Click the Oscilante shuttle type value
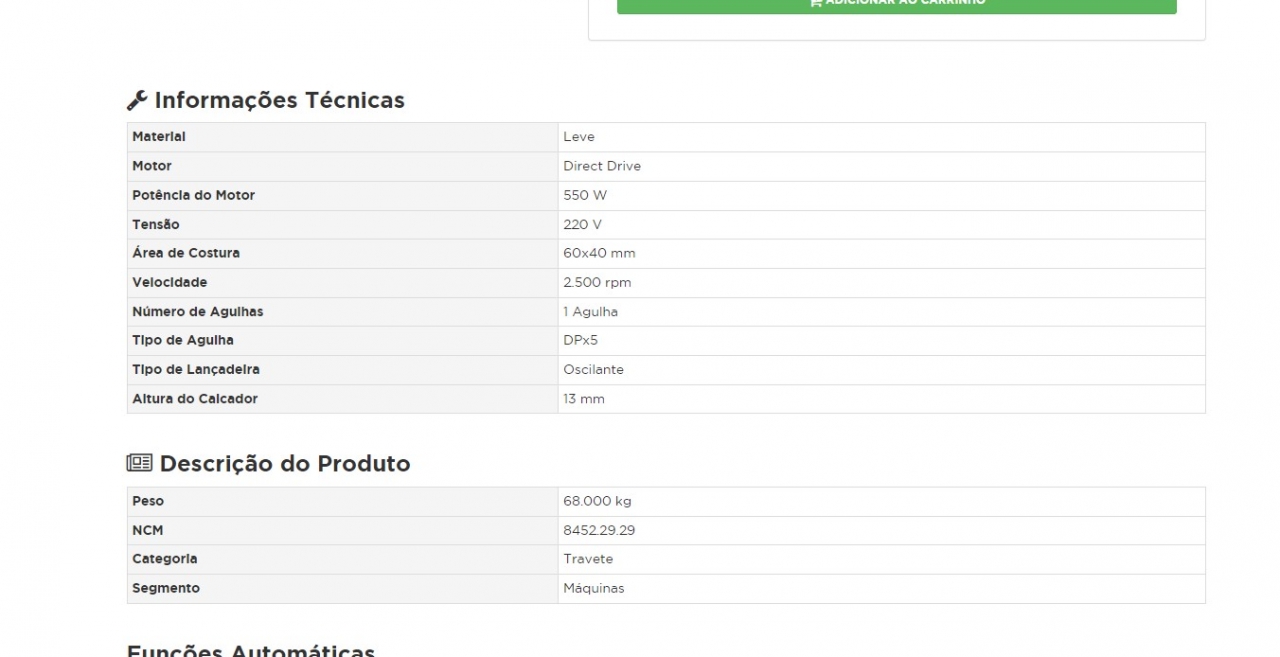 point(593,369)
